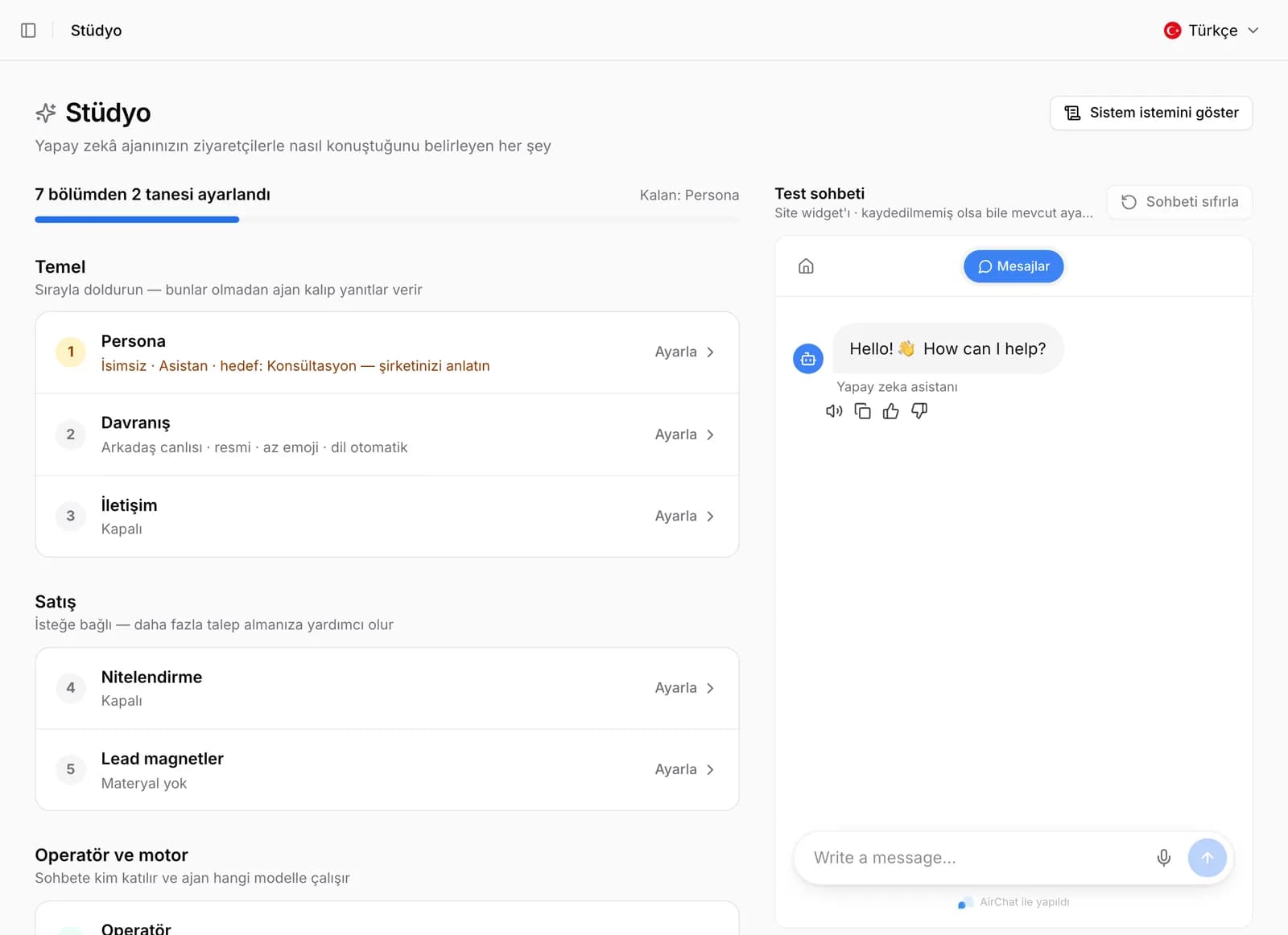Screen dimensions: 1288x935
Task: Click the sparkle icon beside Stüdyo title
Action: (x=46, y=113)
